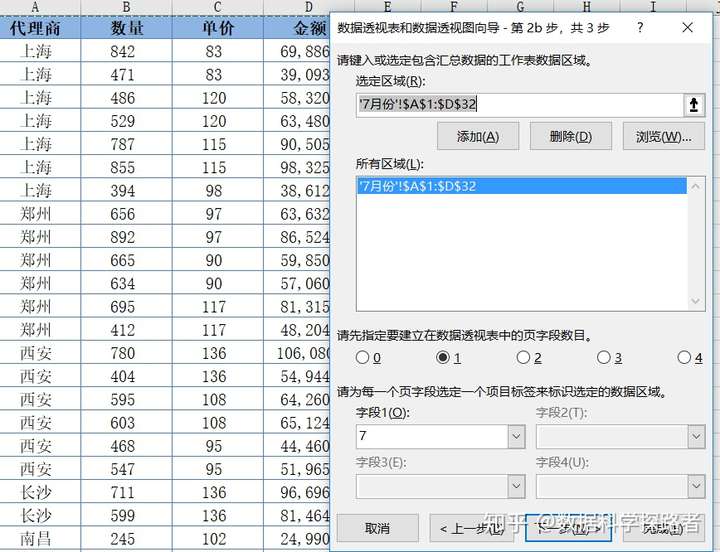Click the 删除(D) button
The width and height of the screenshot is (720, 552).
tap(571, 136)
